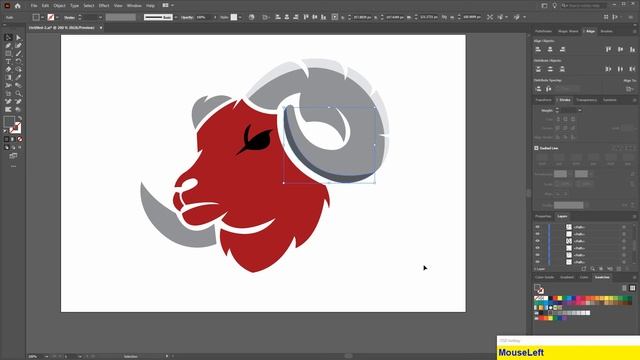This screenshot has height=360, width=640.
Task: Click Locate Object magnifier in Layers panel
Action: (592, 269)
